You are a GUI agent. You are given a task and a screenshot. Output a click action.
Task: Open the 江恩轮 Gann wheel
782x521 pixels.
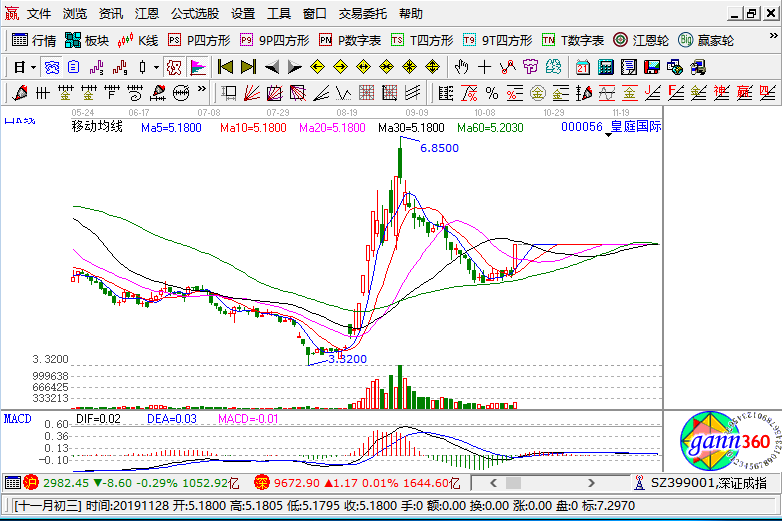point(641,40)
